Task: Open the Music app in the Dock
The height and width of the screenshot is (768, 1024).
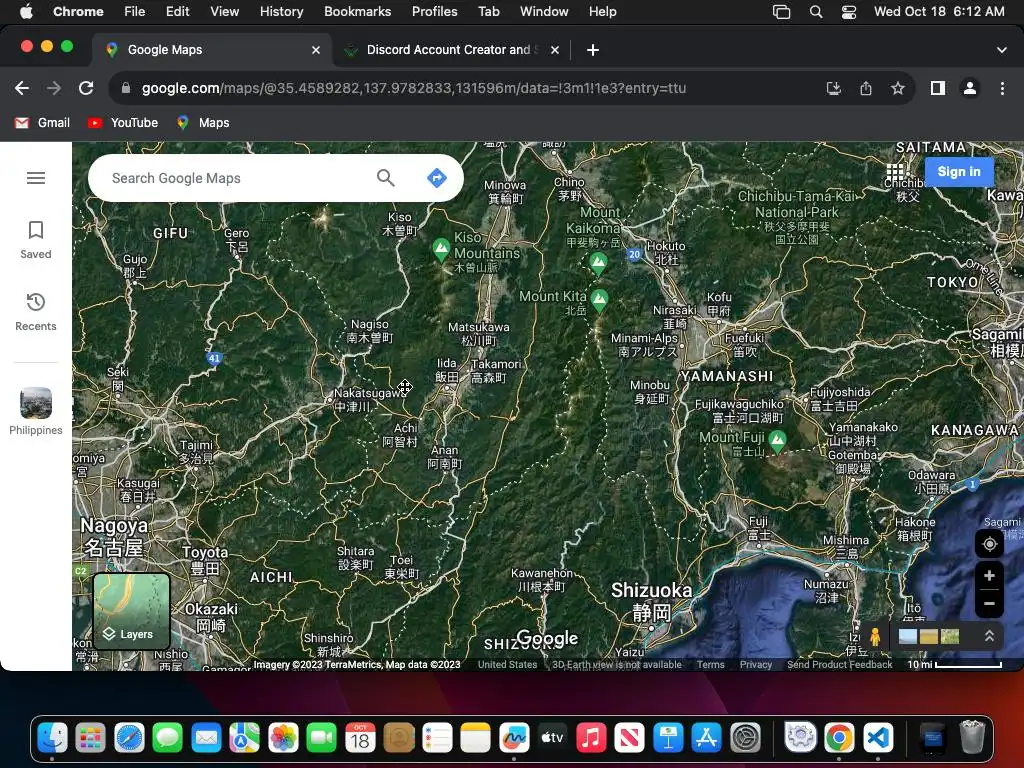Action: (591, 738)
